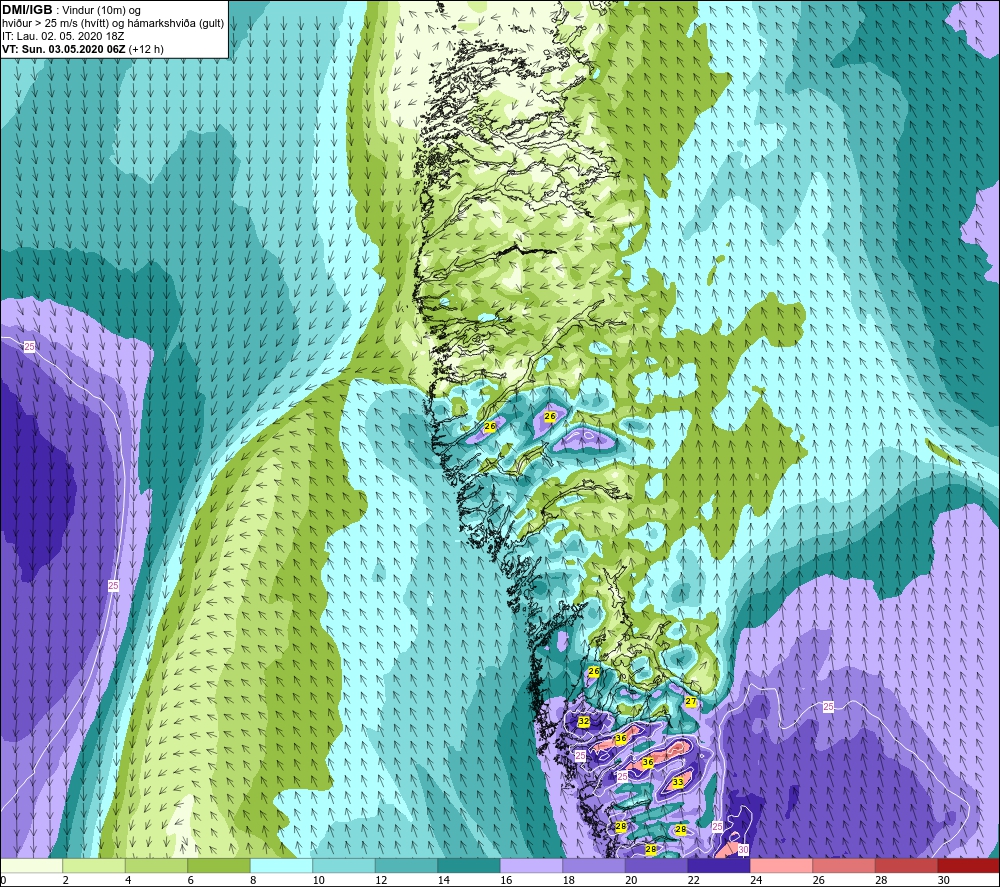This screenshot has height=887, width=1000.
Task: Click the legend scale number "12"
Action: coord(381,880)
